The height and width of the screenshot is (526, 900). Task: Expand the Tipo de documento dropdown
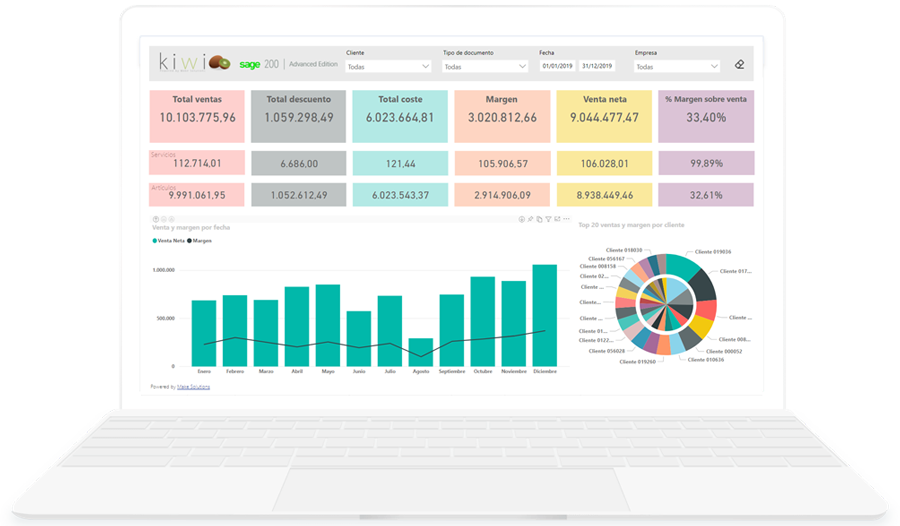coord(485,67)
